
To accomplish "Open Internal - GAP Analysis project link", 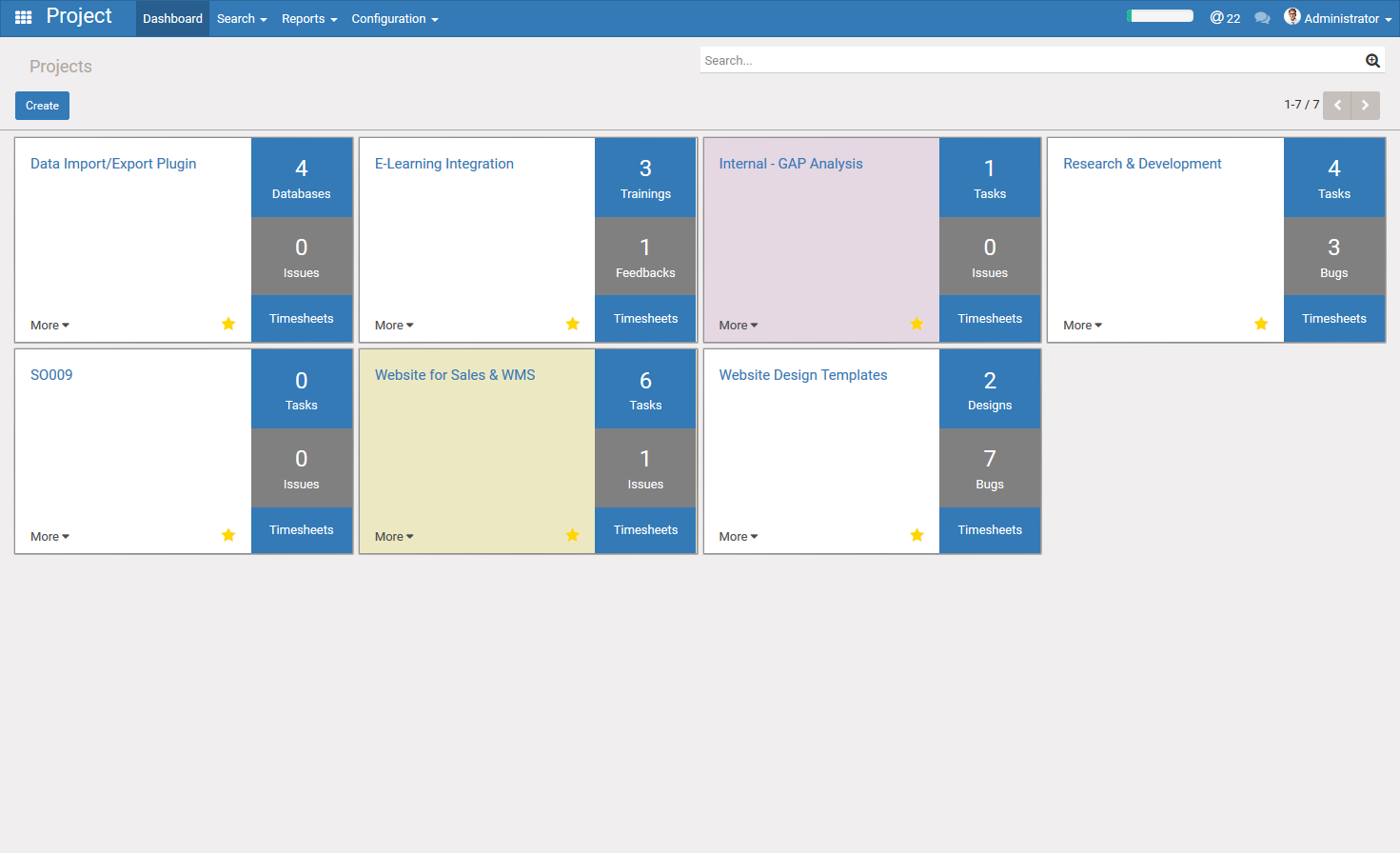I will [x=790, y=164].
